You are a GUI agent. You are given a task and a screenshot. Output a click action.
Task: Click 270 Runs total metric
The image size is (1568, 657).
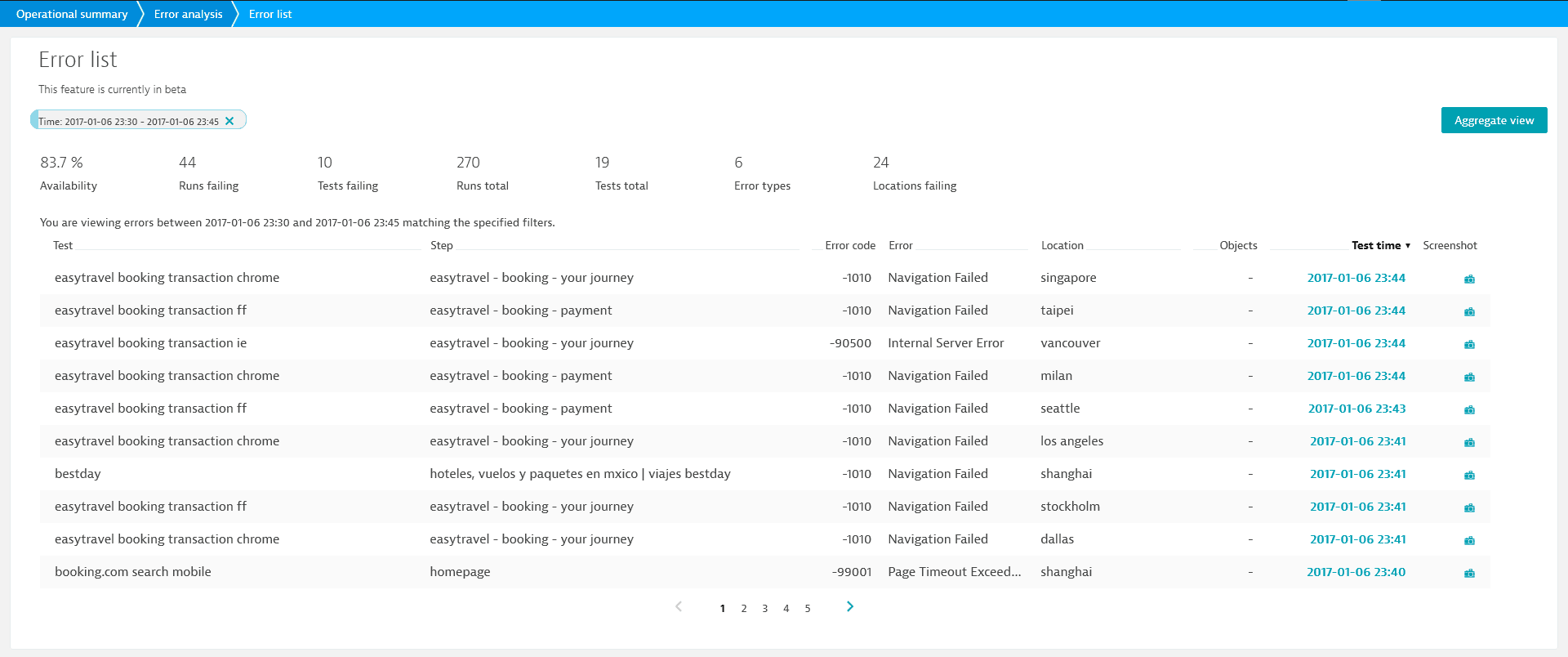[483, 173]
